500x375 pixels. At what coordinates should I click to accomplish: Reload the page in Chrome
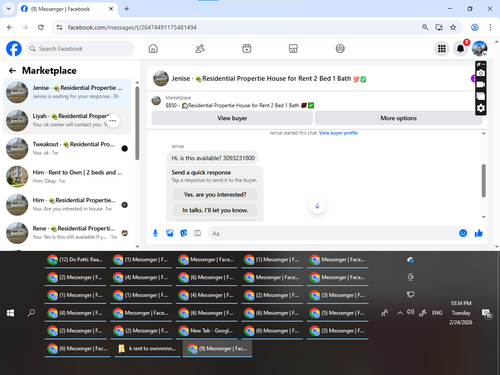41,27
